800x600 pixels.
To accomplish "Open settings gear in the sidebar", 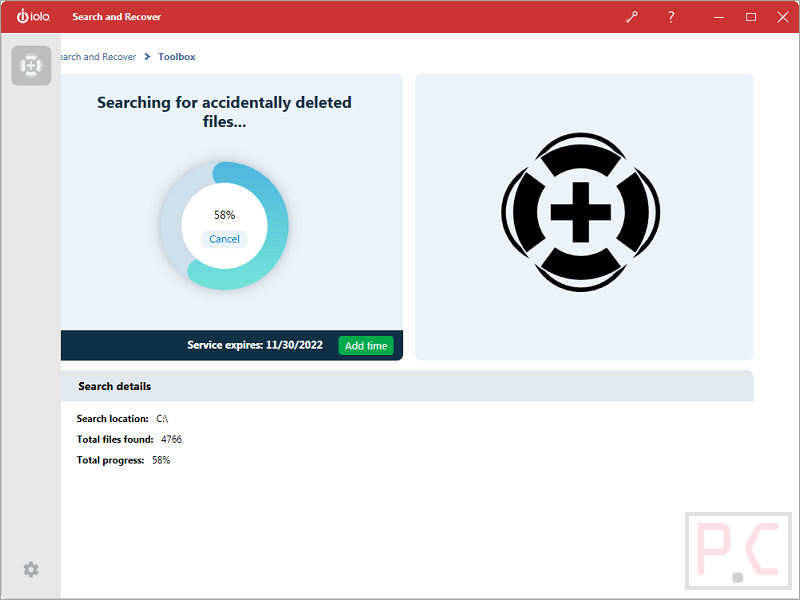I will [x=31, y=569].
